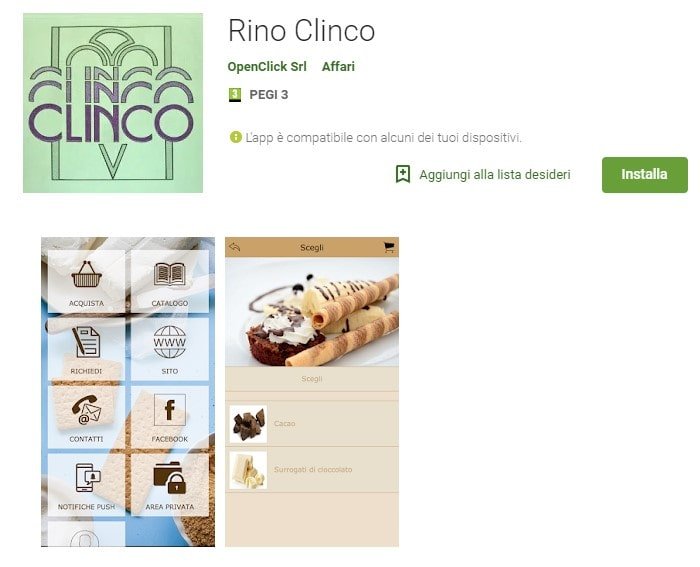This screenshot has width=700, height=567.
Task: Tap the Richiedi document icon
Action: click(x=86, y=342)
